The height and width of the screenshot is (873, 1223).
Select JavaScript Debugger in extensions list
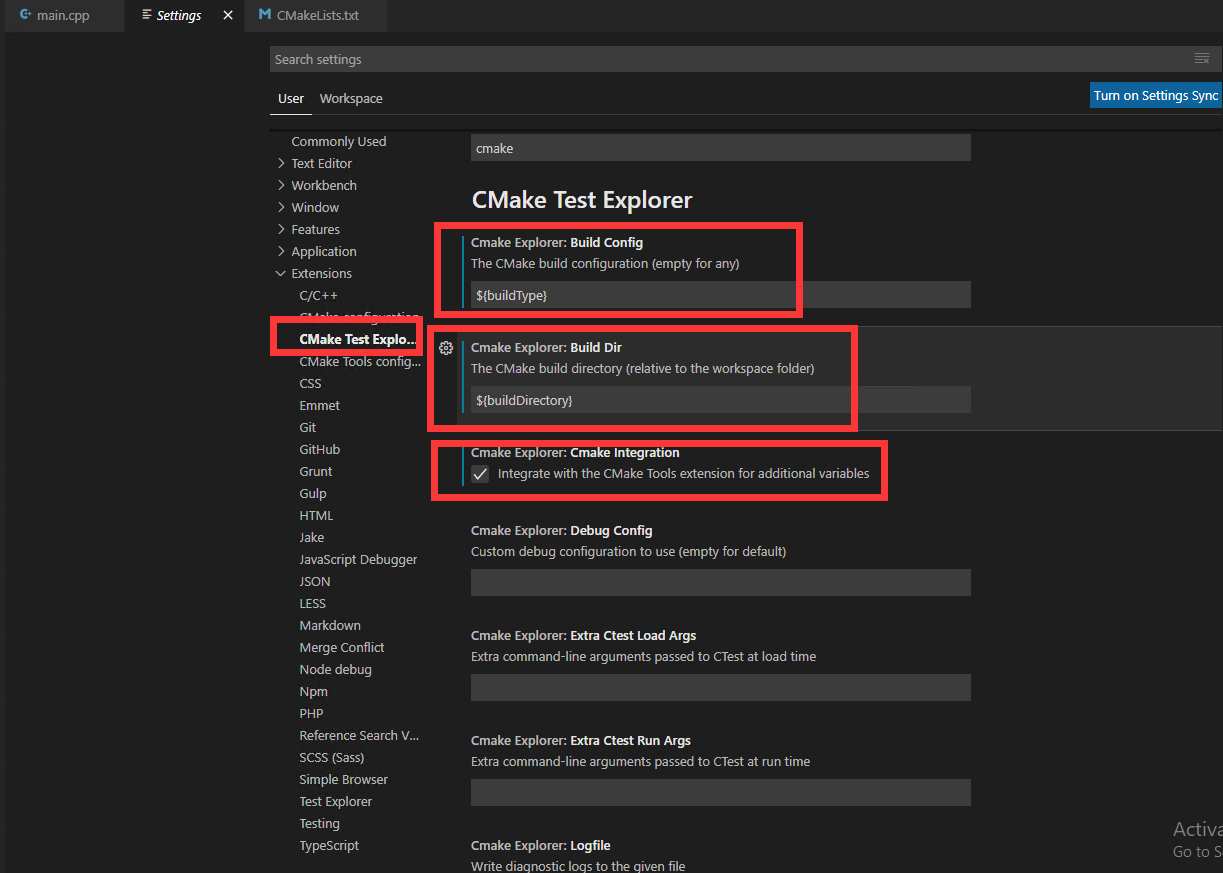[358, 560]
